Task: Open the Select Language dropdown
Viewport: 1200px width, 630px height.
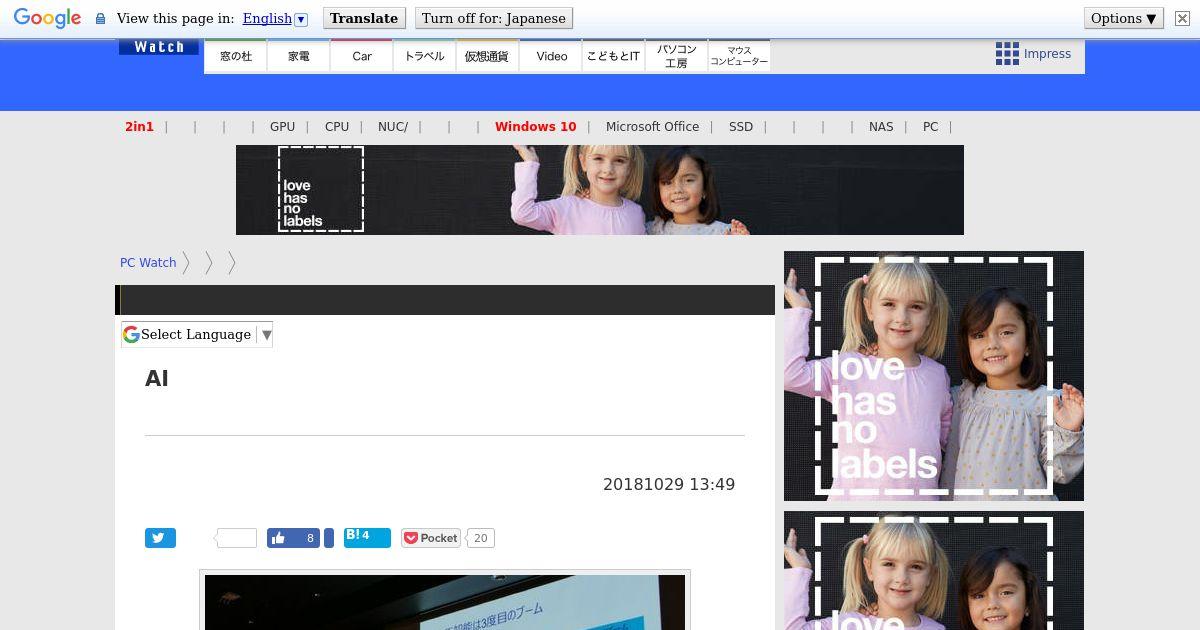Action: 197,335
